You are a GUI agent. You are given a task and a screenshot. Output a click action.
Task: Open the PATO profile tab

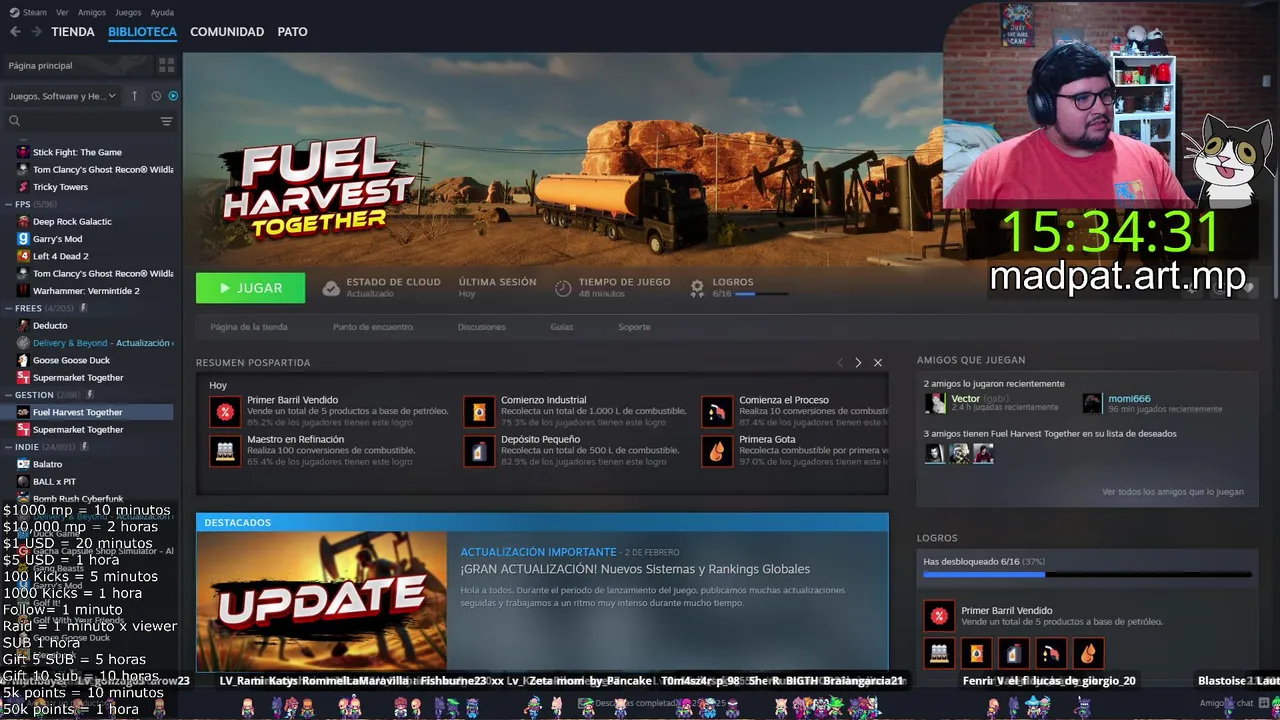(x=292, y=32)
